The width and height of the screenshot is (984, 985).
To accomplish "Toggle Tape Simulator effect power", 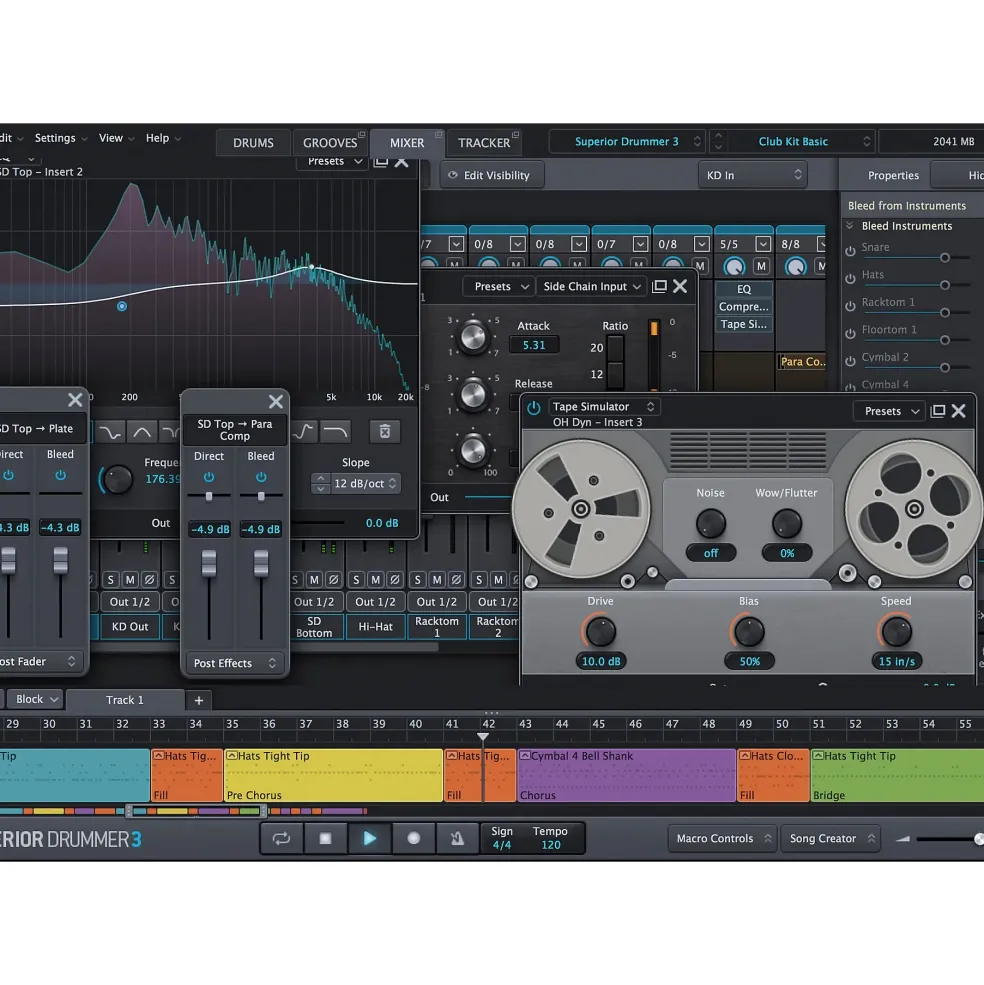I will pos(534,408).
